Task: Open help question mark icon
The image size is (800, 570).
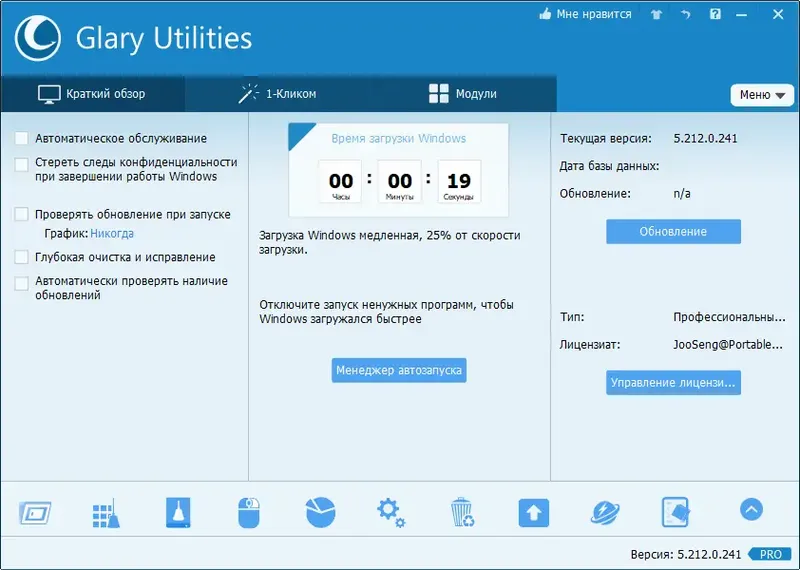Action: [715, 14]
